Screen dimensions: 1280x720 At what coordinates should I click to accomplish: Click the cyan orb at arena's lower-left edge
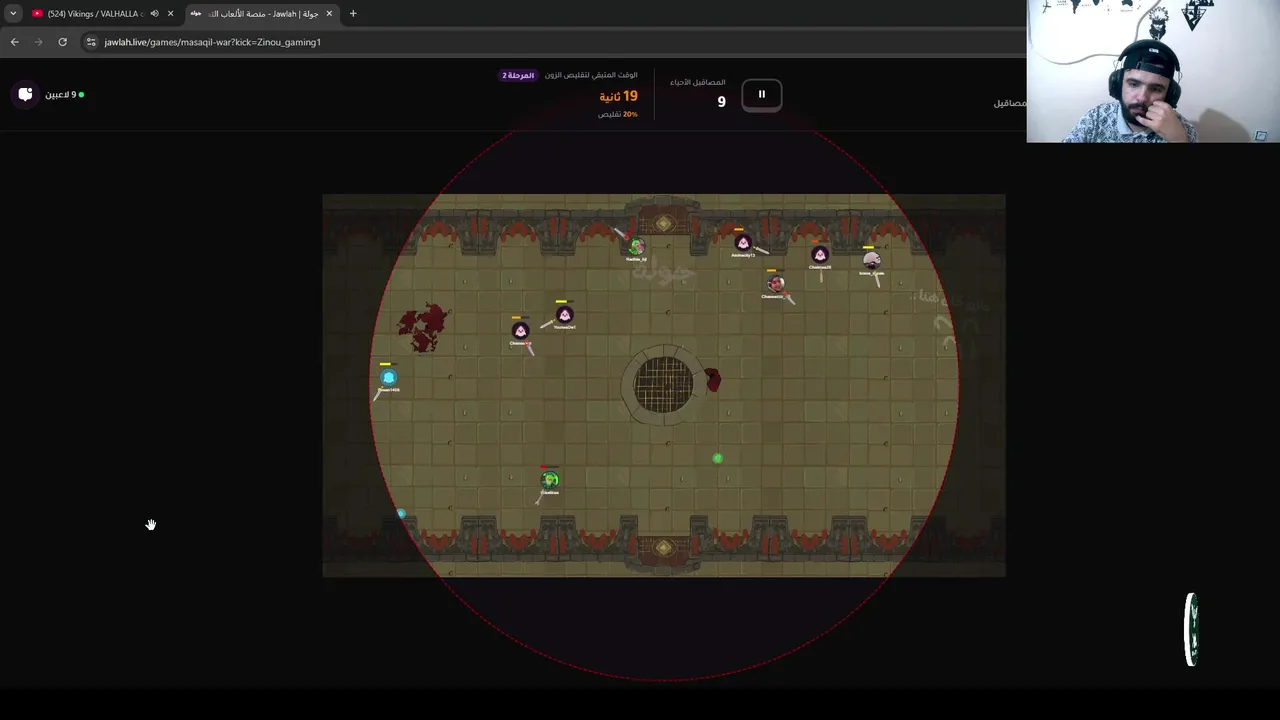tap(402, 514)
